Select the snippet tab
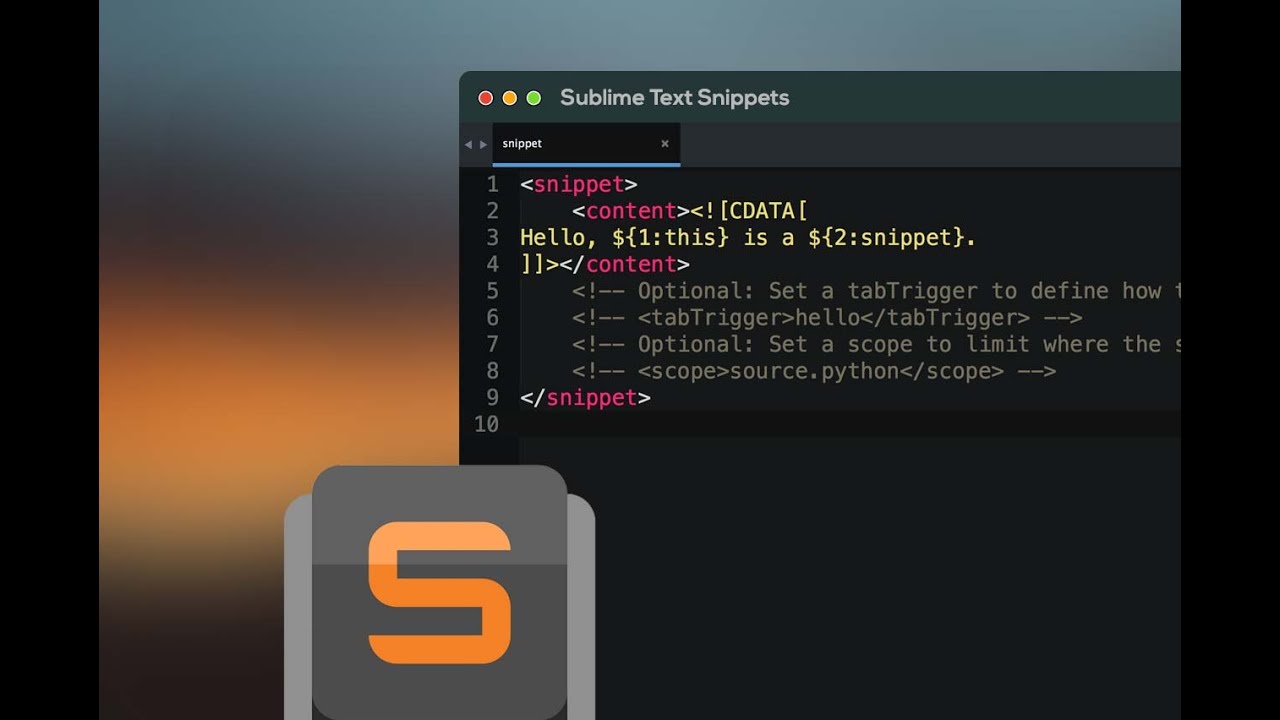The width and height of the screenshot is (1280, 720). (x=586, y=144)
